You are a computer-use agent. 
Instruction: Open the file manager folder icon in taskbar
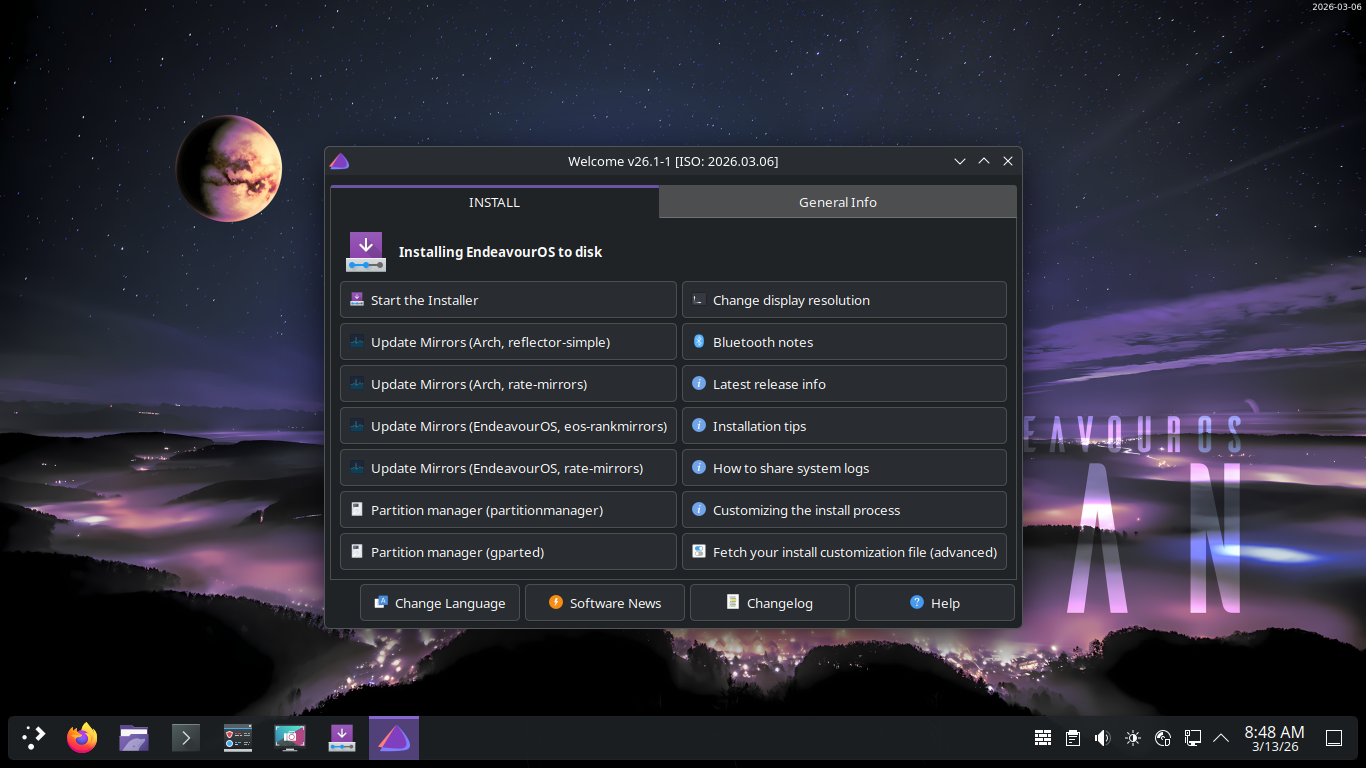[134, 738]
